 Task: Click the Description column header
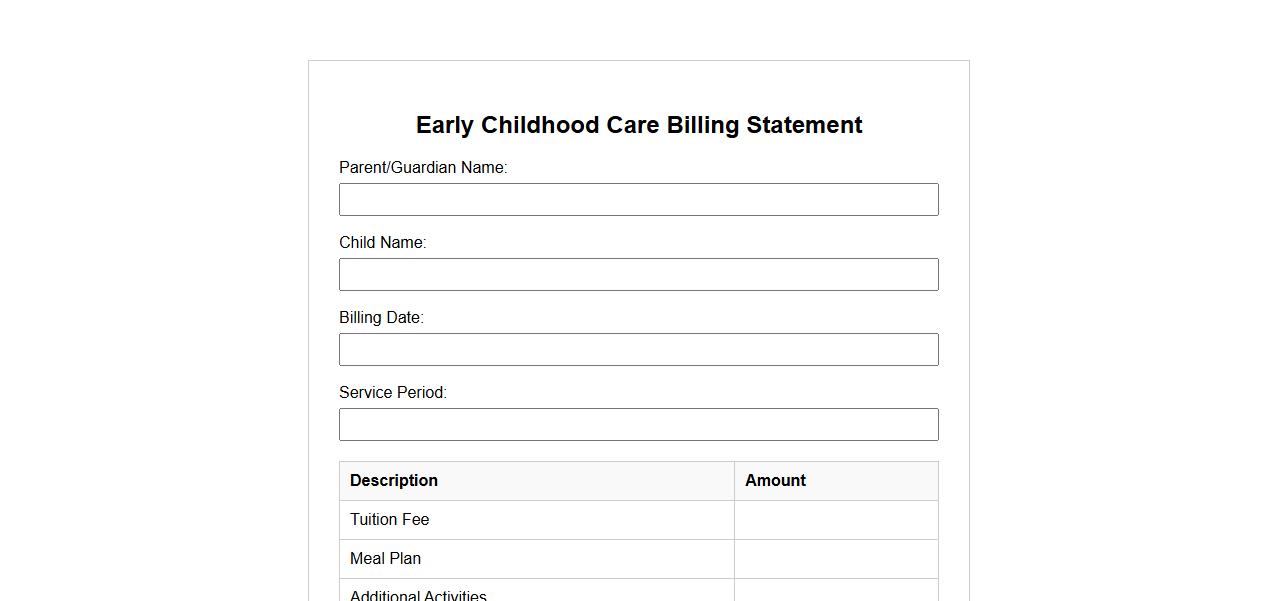tap(394, 481)
